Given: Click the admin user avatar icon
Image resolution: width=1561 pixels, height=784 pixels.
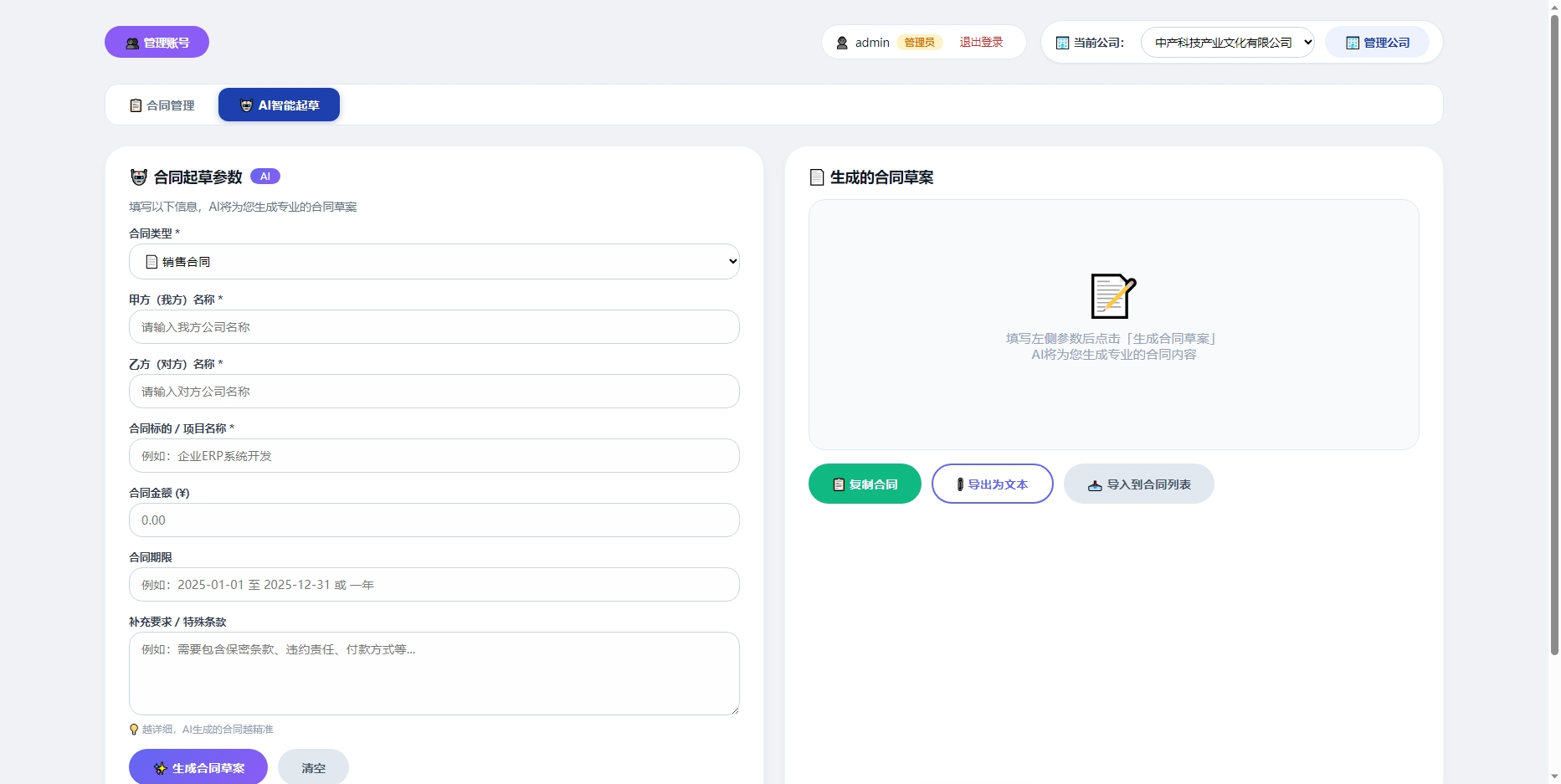Looking at the screenshot, I should coord(842,43).
